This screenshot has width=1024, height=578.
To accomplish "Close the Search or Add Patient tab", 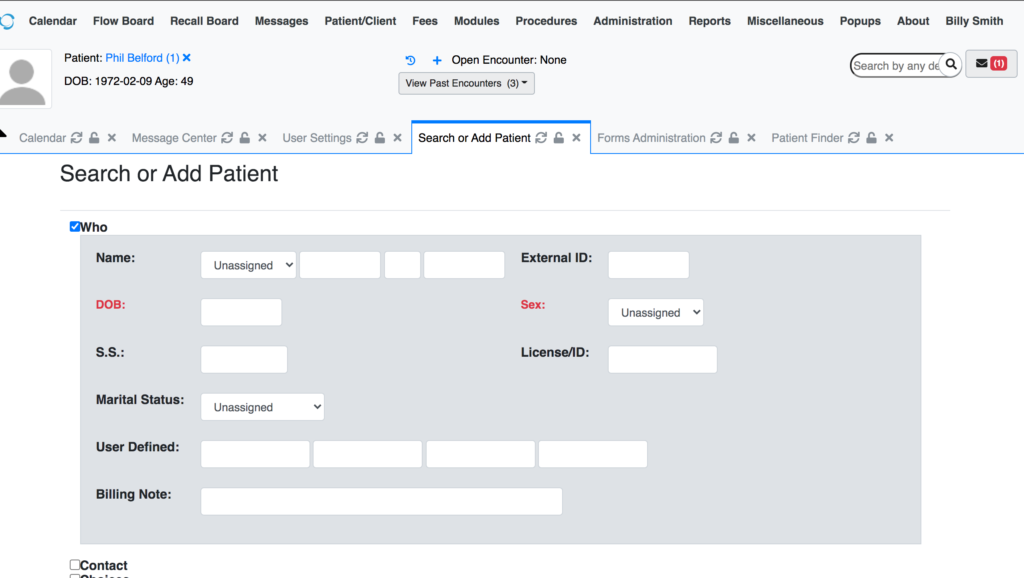I will [576, 138].
